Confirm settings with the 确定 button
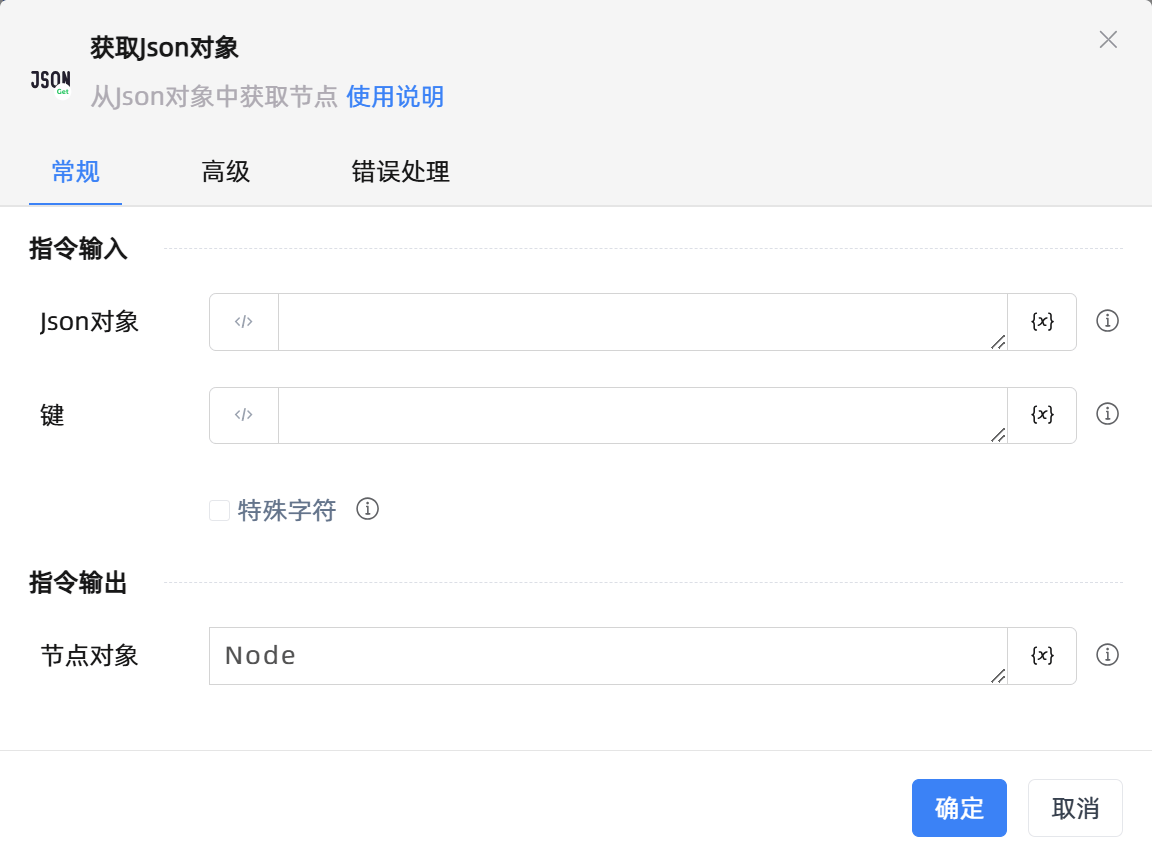Viewport: 1152px width, 866px height. click(x=959, y=808)
